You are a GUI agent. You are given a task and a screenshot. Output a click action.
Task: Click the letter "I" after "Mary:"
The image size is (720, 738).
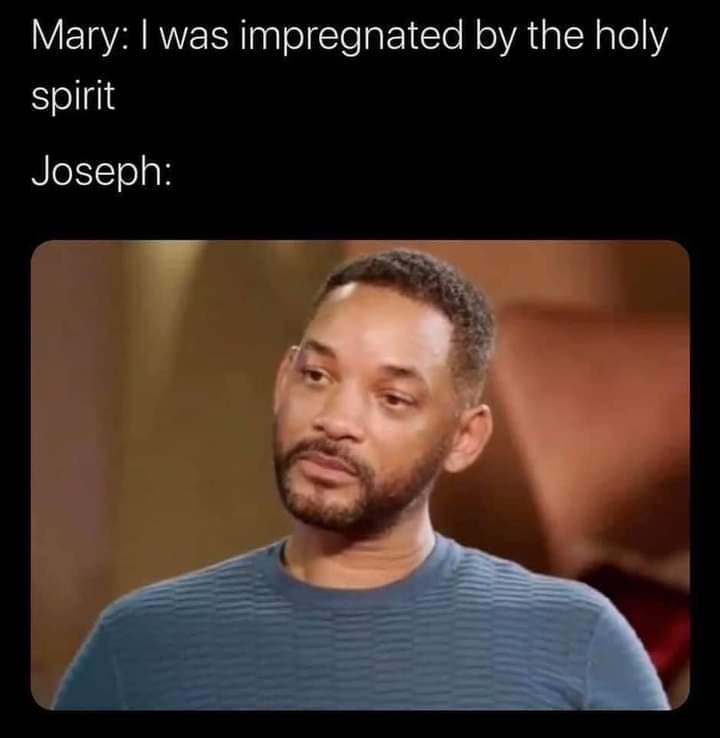[x=143, y=37]
